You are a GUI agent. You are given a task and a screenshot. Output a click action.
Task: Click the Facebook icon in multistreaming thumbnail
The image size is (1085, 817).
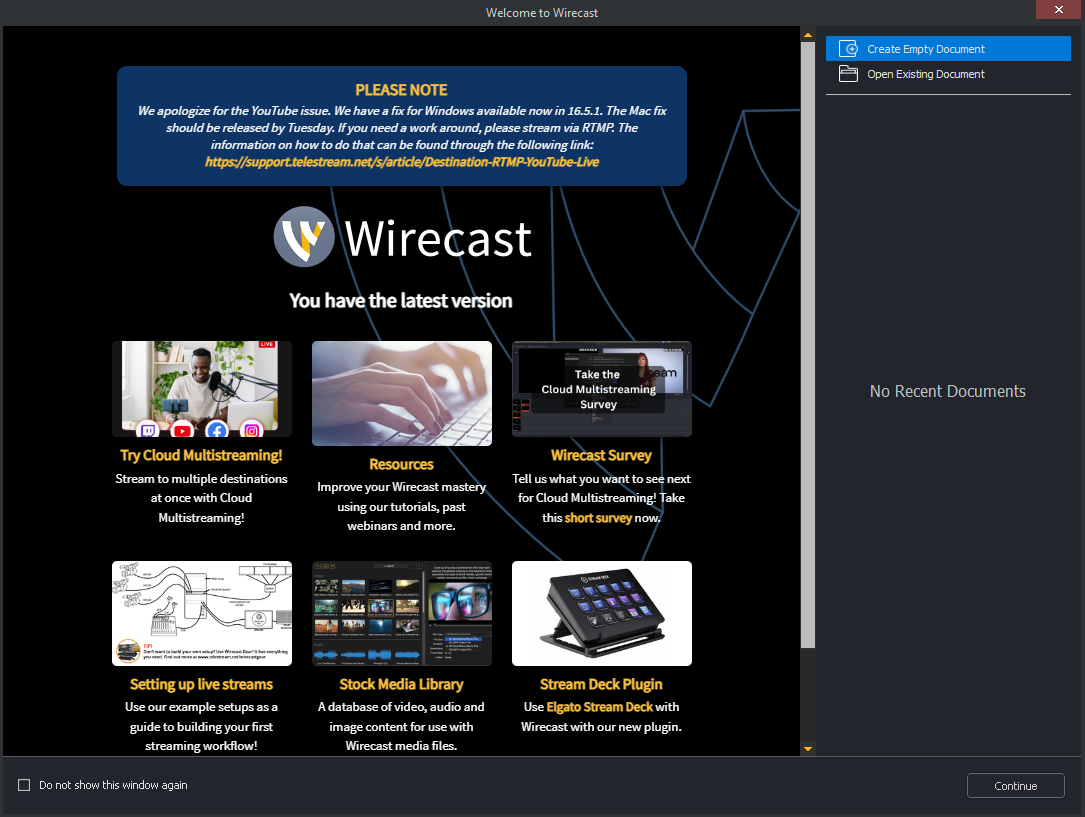pyautogui.click(x=217, y=430)
